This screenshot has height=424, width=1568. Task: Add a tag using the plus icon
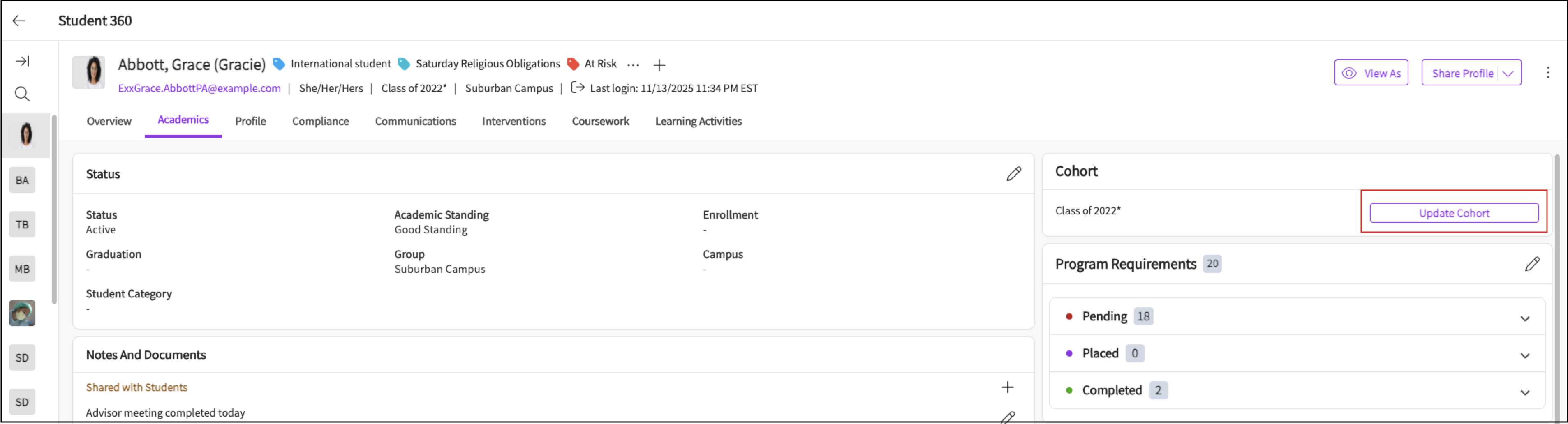point(659,65)
